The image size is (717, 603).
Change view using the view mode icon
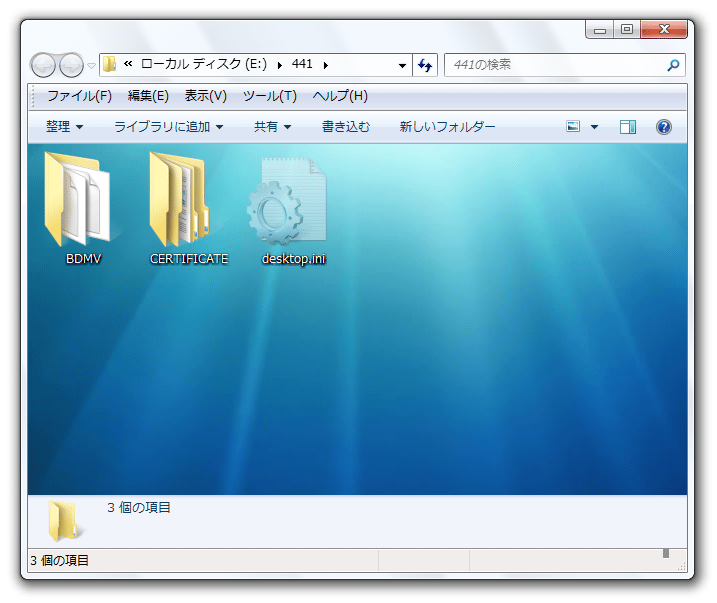pyautogui.click(x=573, y=126)
